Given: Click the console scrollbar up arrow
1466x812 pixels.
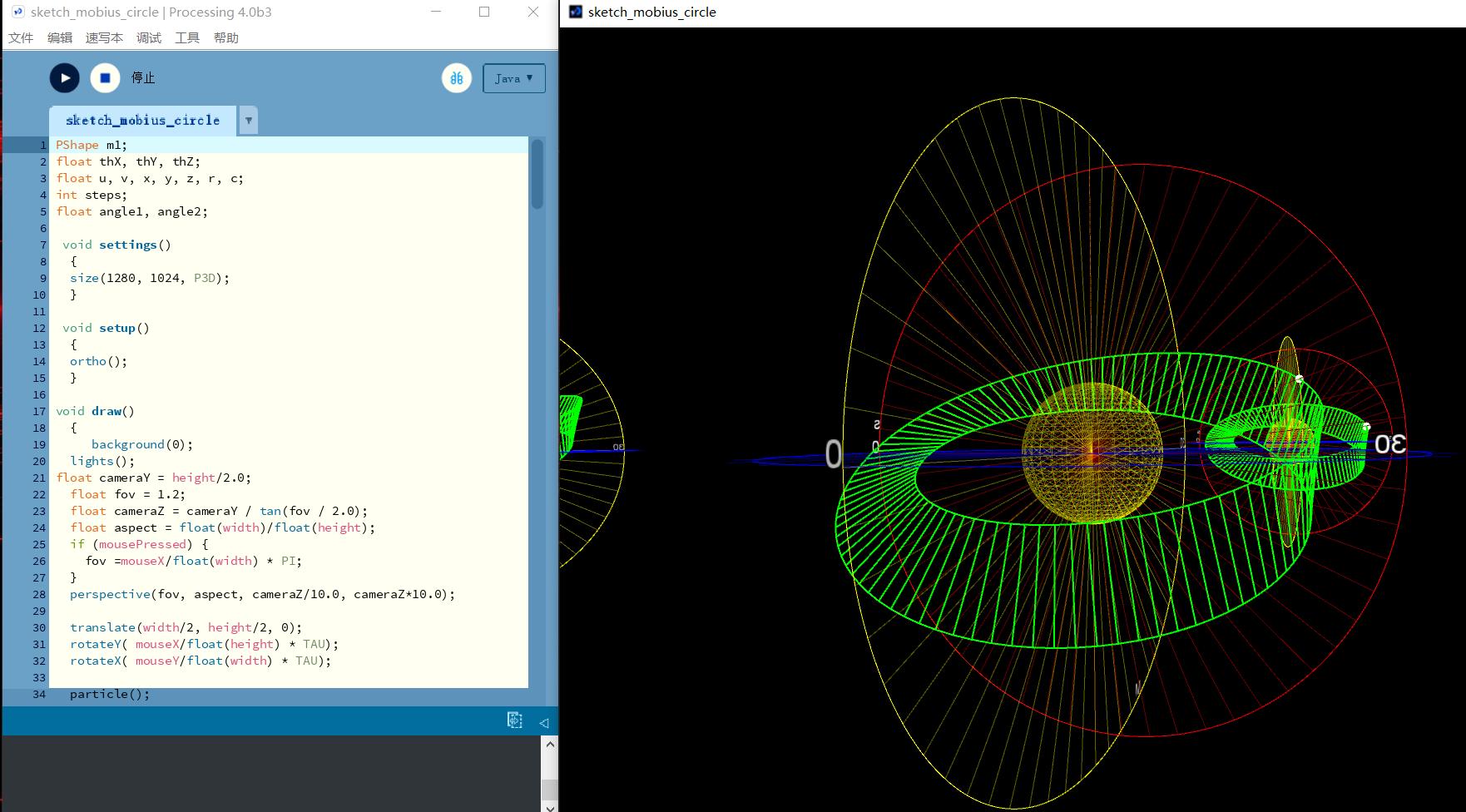Looking at the screenshot, I should click(549, 745).
